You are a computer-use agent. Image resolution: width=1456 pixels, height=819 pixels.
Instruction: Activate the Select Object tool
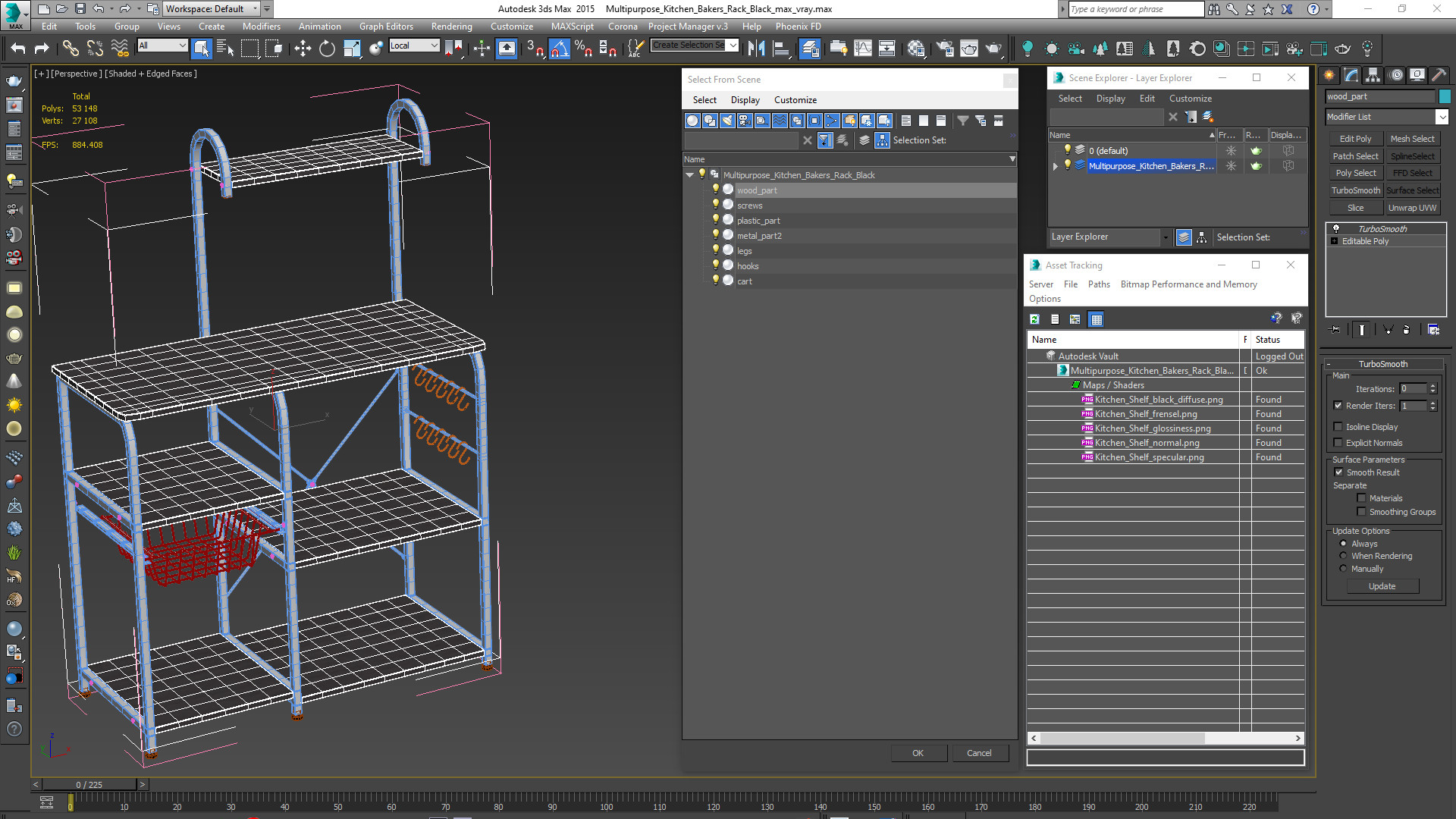[201, 49]
